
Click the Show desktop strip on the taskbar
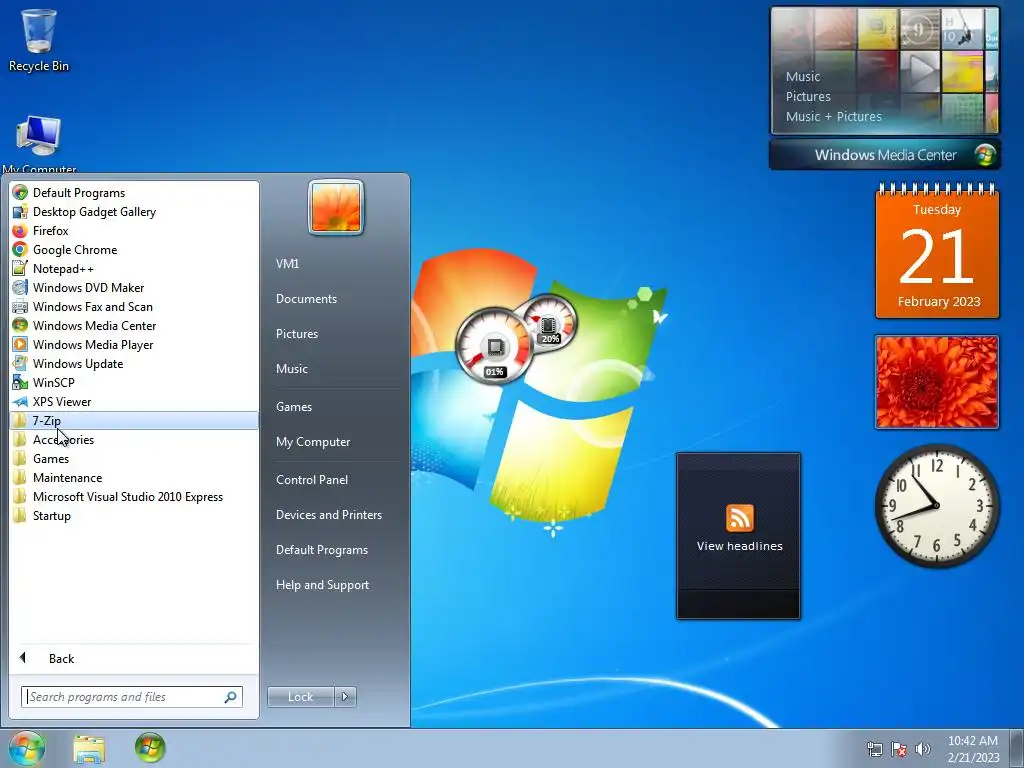pos(1017,749)
